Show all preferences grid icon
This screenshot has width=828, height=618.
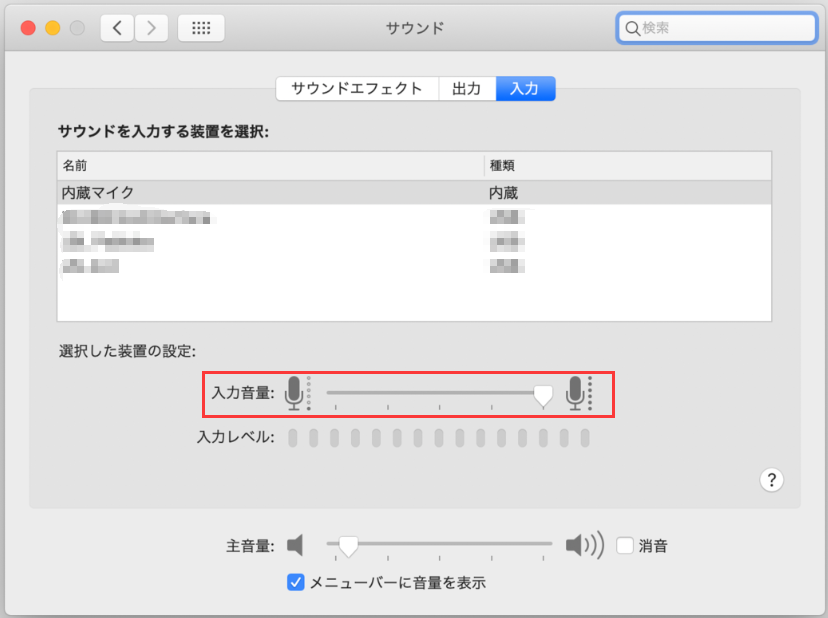200,28
